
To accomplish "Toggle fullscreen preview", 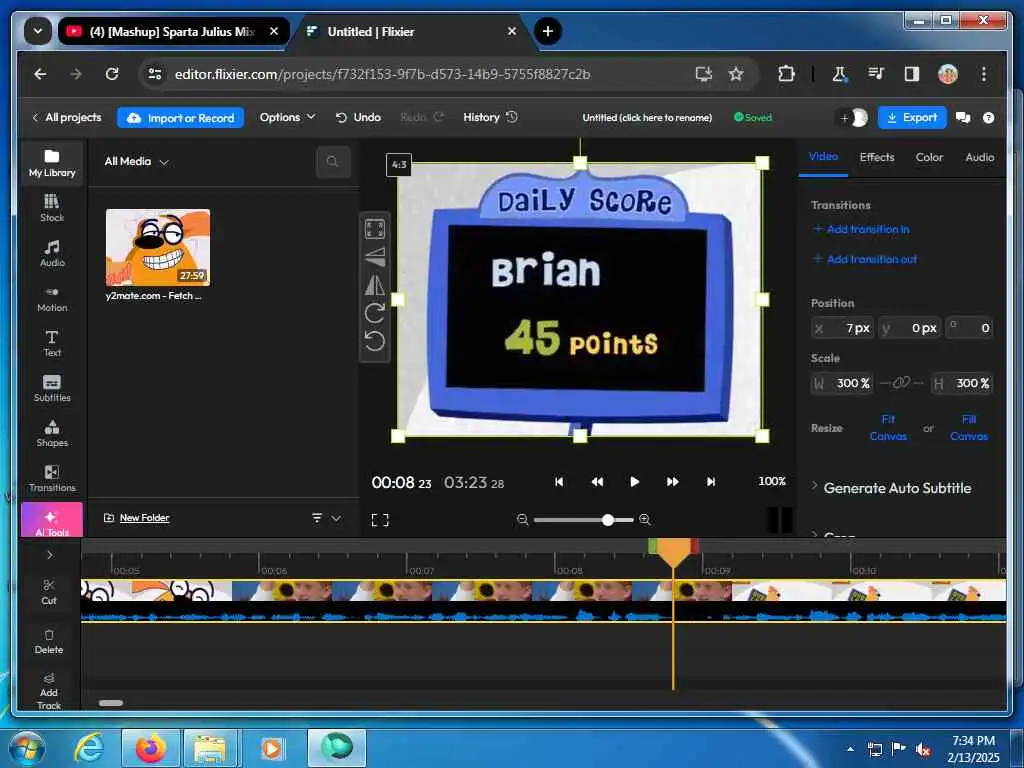I will click(380, 520).
